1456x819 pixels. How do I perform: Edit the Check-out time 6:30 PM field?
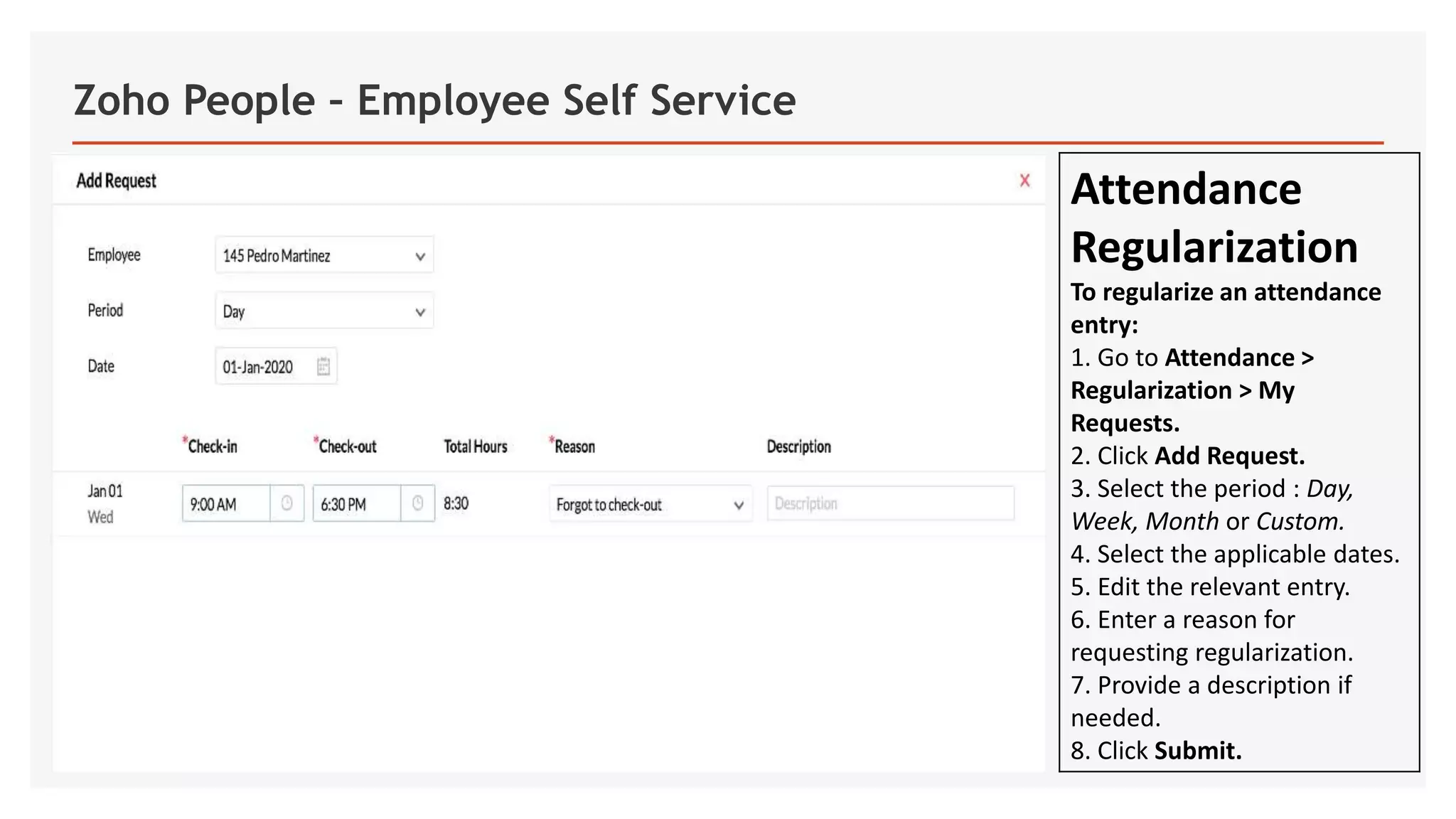[357, 504]
